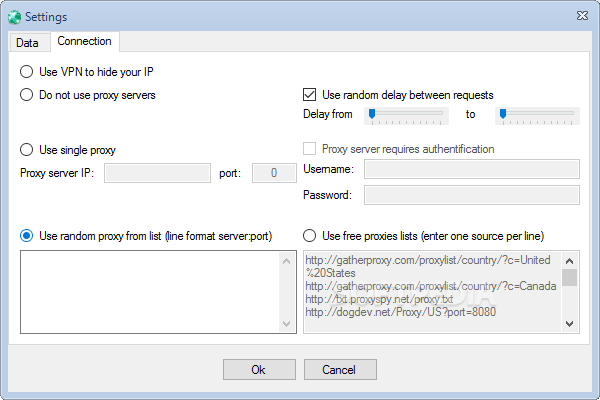Image resolution: width=600 pixels, height=400 pixels.
Task: Click down arrow of free proxies scrollbar
Action: 570,323
